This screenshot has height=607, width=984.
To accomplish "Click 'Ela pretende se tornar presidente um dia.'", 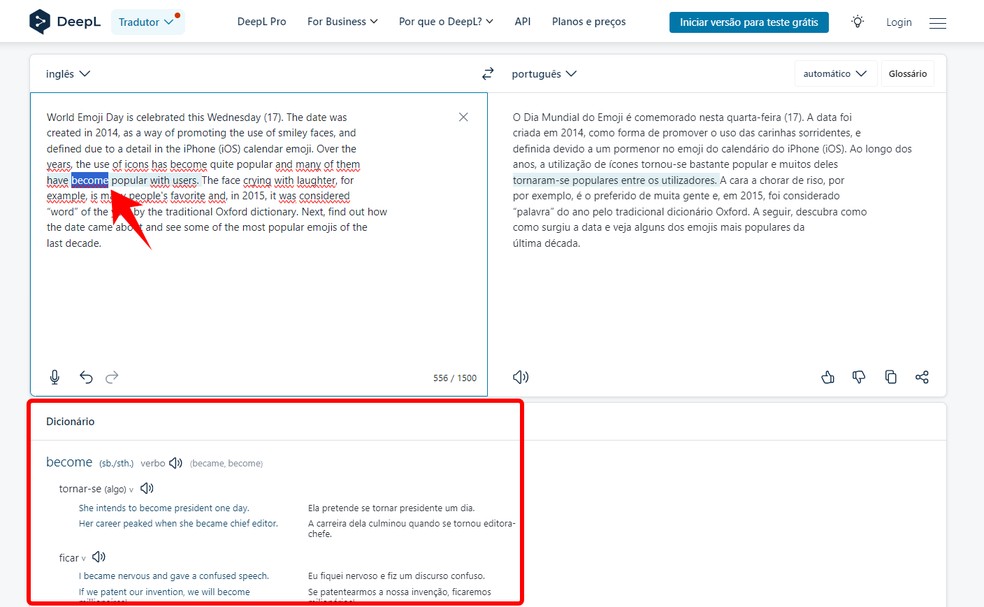I will tap(392, 508).
